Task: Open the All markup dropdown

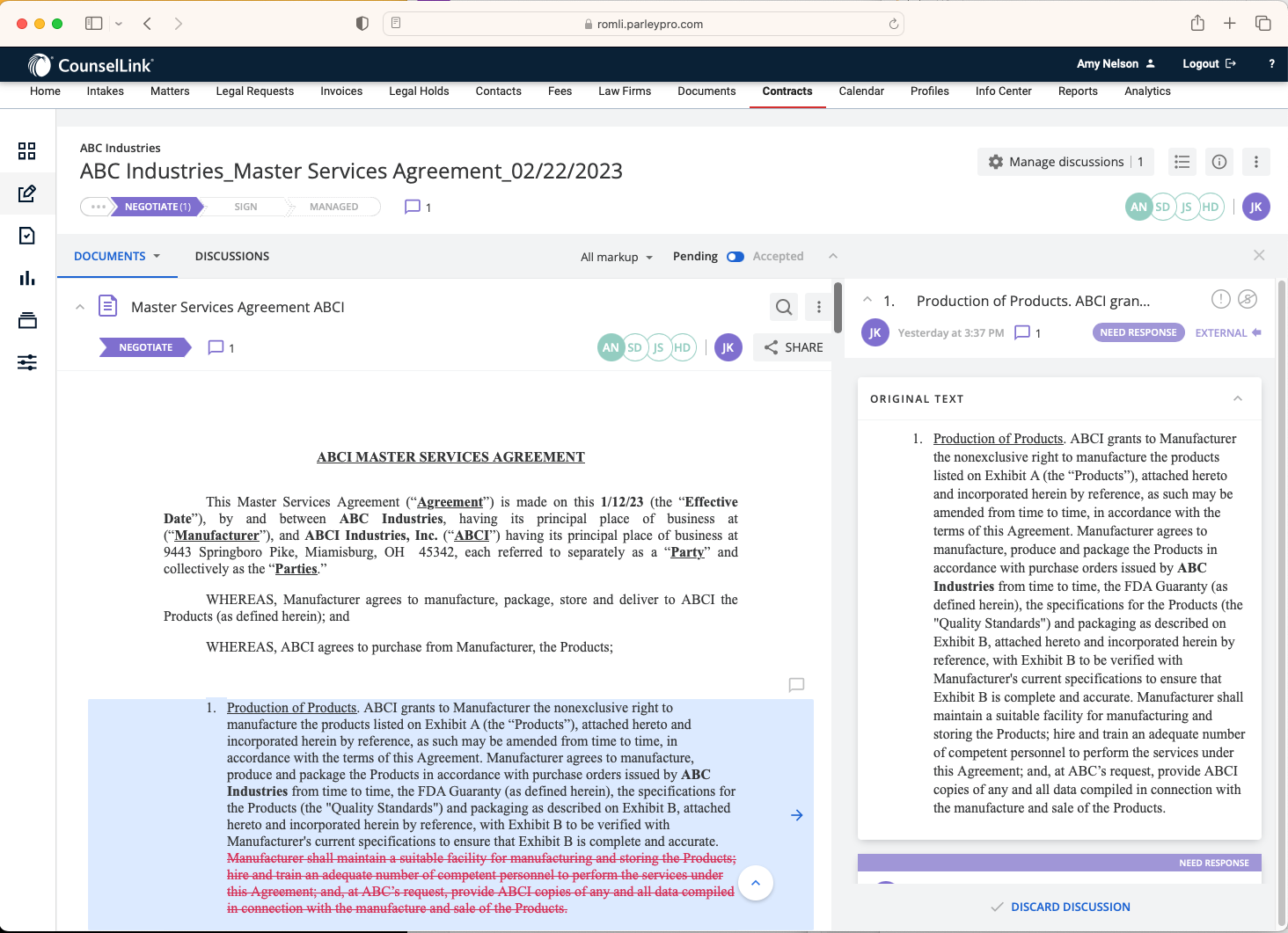Action: pyautogui.click(x=616, y=257)
